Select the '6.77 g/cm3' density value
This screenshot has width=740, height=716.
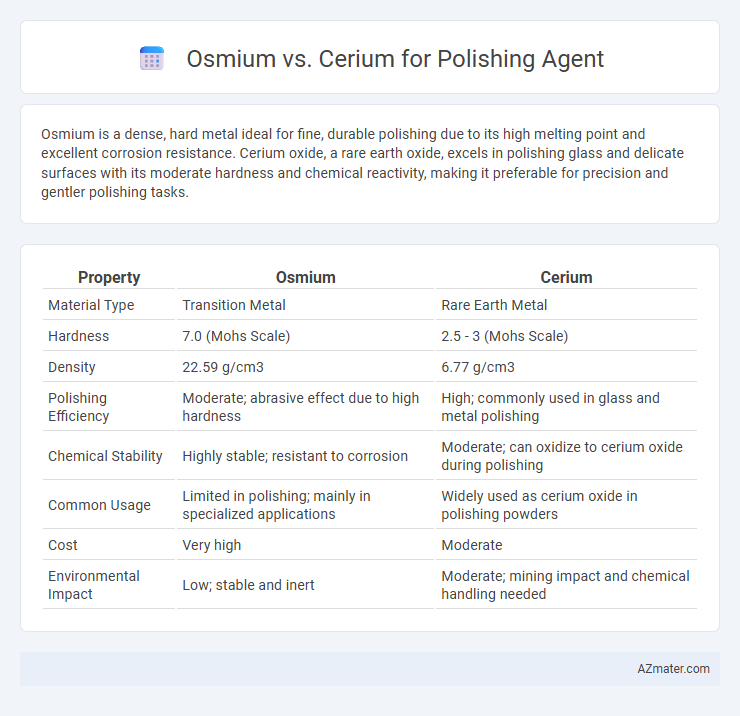tap(478, 367)
